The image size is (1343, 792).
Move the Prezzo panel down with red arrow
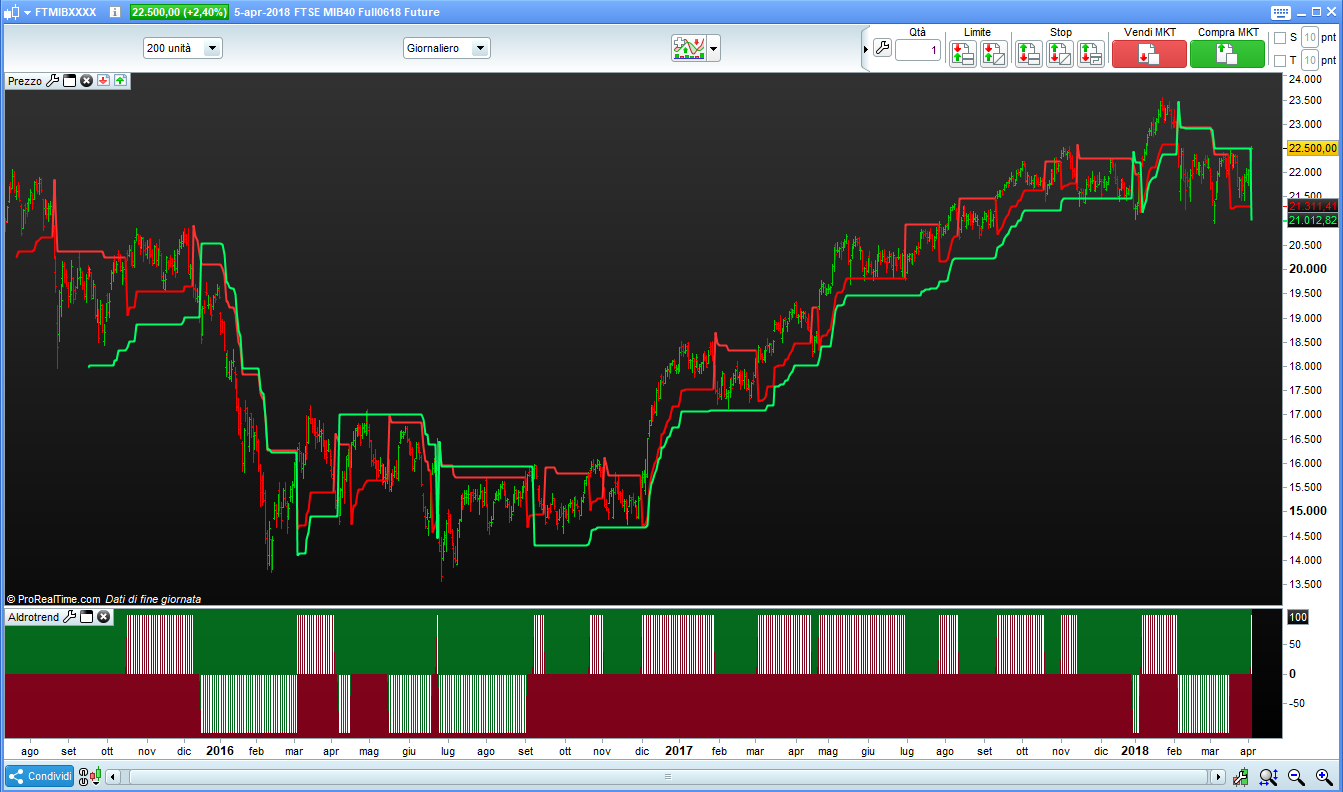pyautogui.click(x=103, y=80)
